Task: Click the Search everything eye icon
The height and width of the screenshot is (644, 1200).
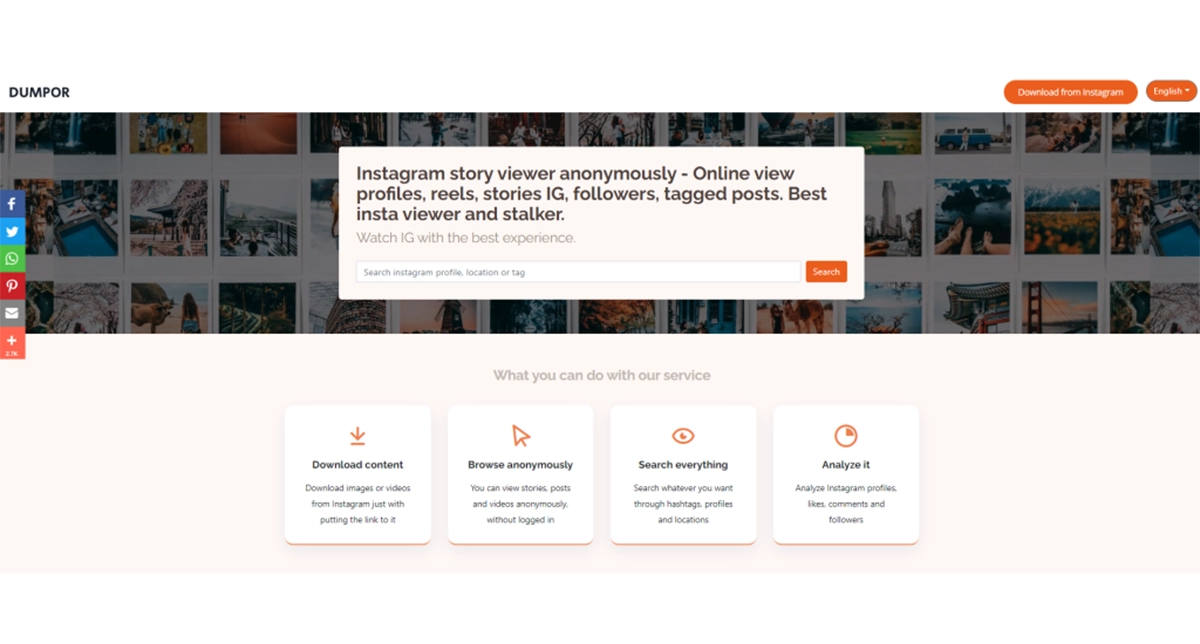Action: (683, 436)
